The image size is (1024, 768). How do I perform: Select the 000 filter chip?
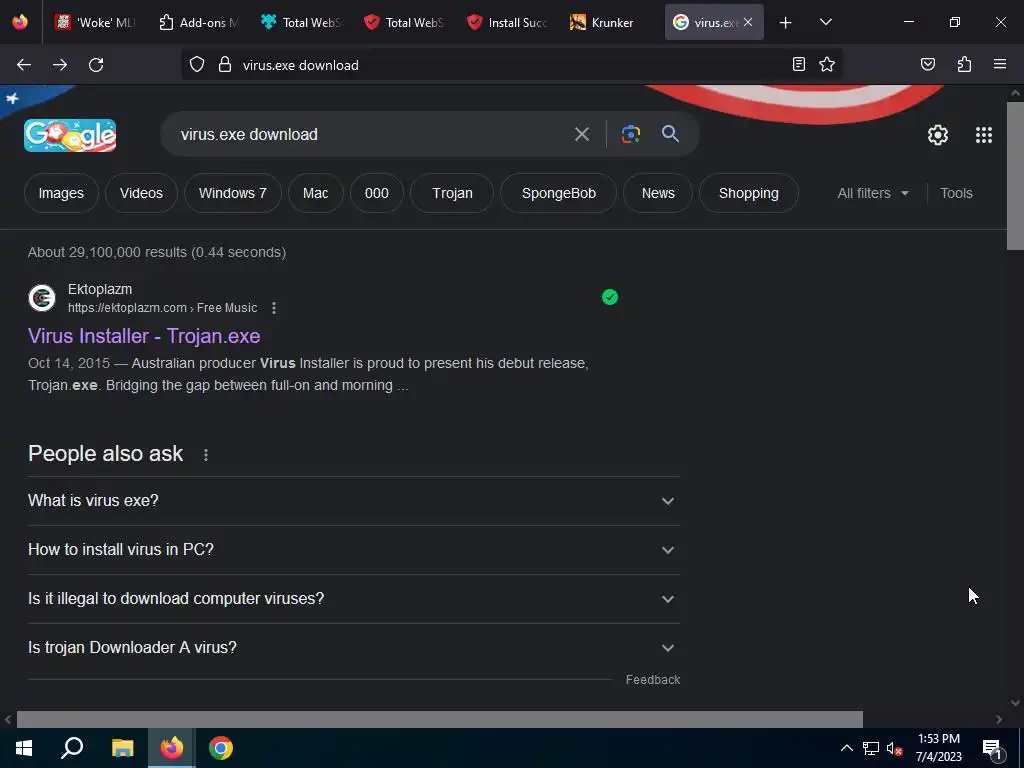(377, 193)
